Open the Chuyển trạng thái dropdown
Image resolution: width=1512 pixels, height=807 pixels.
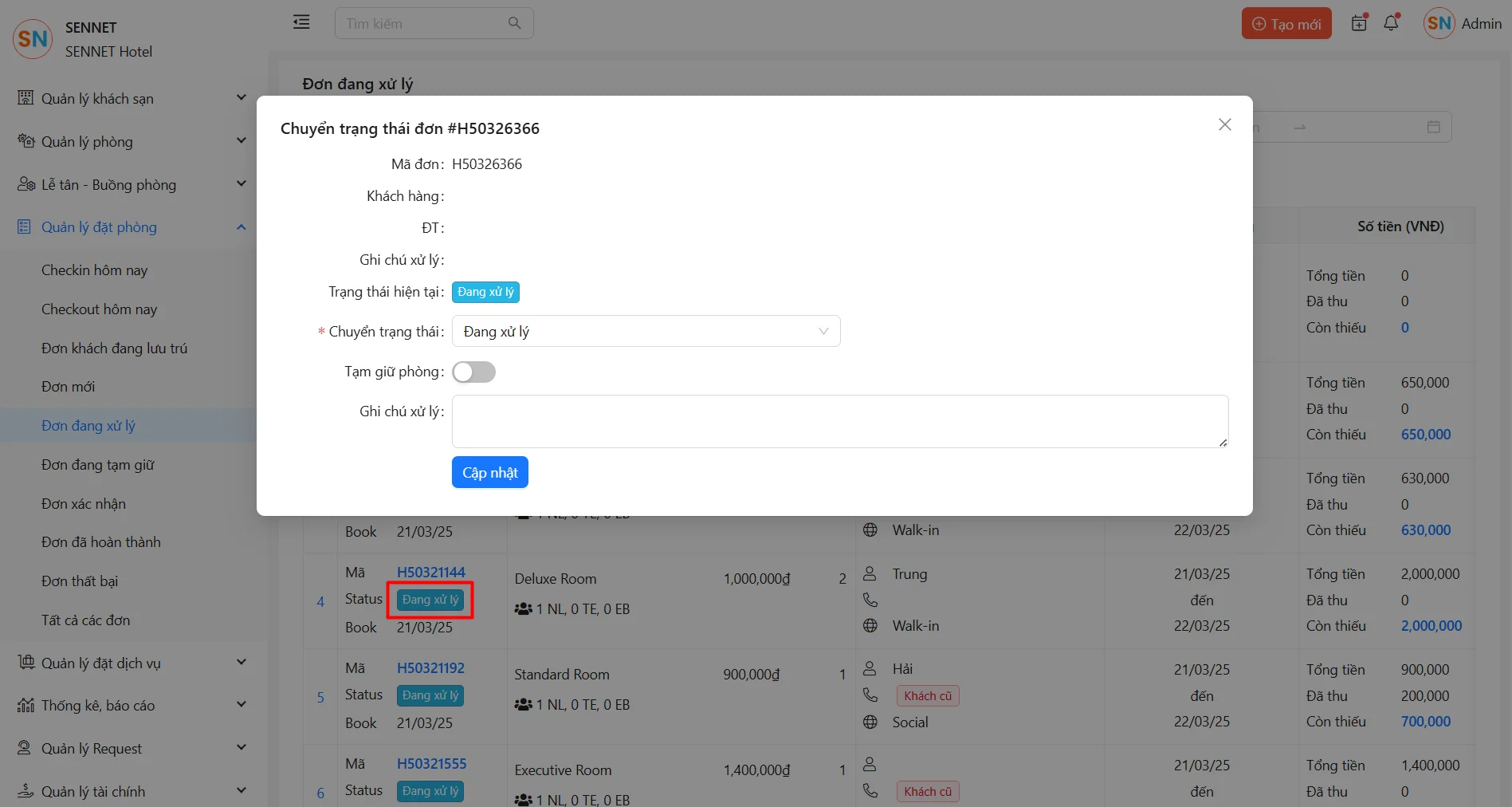(646, 332)
